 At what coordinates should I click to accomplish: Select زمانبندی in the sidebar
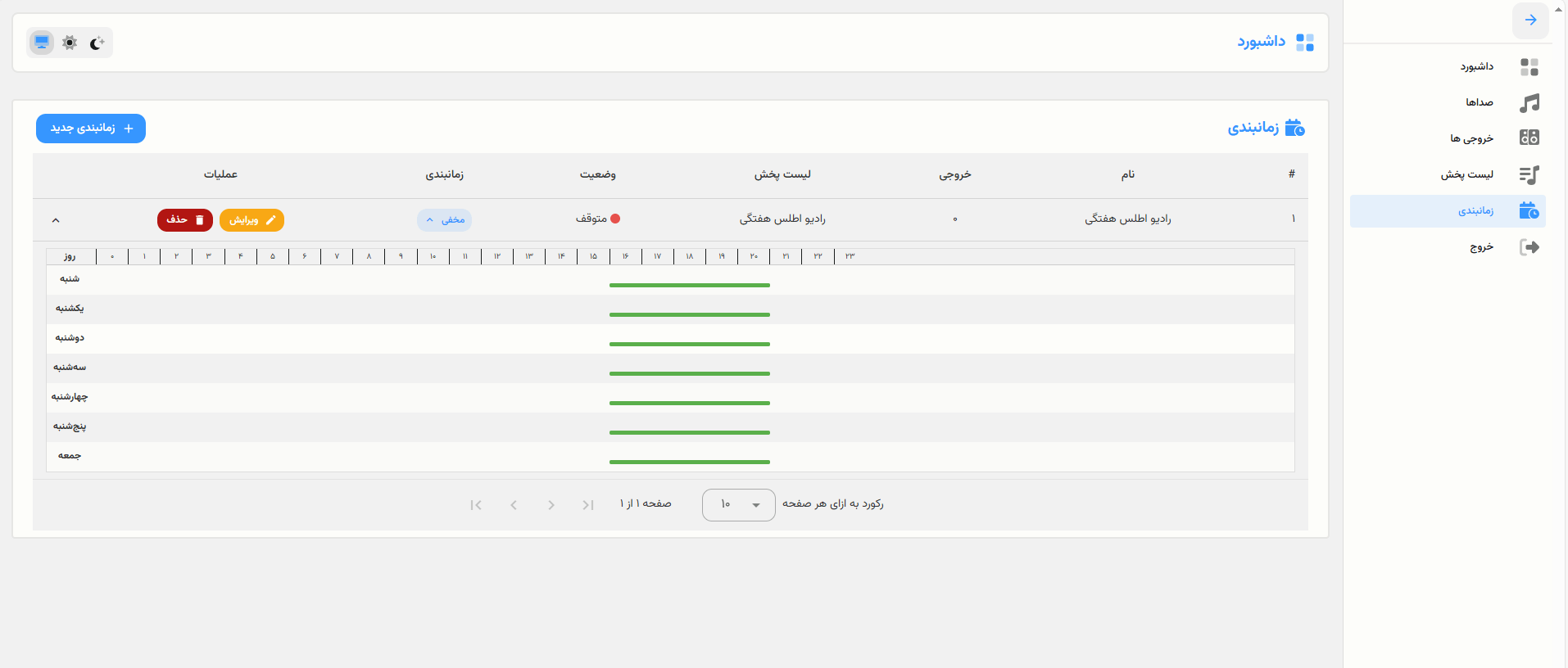pos(1448,210)
